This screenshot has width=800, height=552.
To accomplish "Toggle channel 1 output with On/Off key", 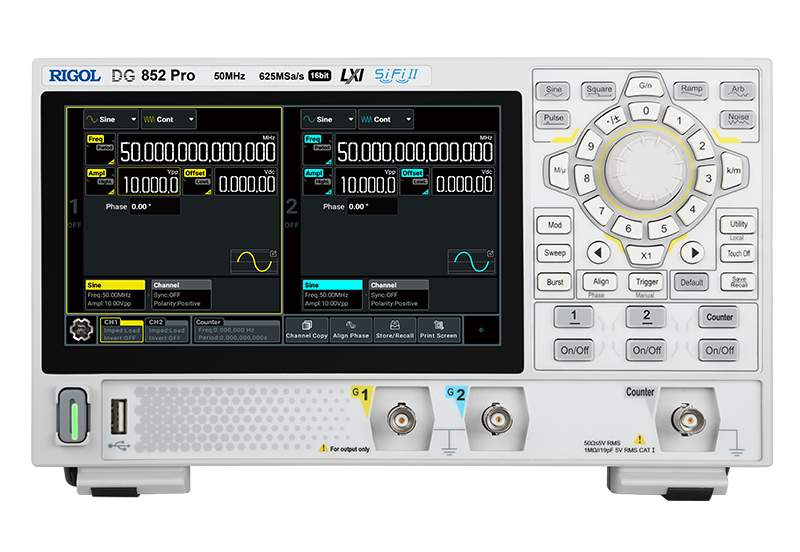I will 574,350.
